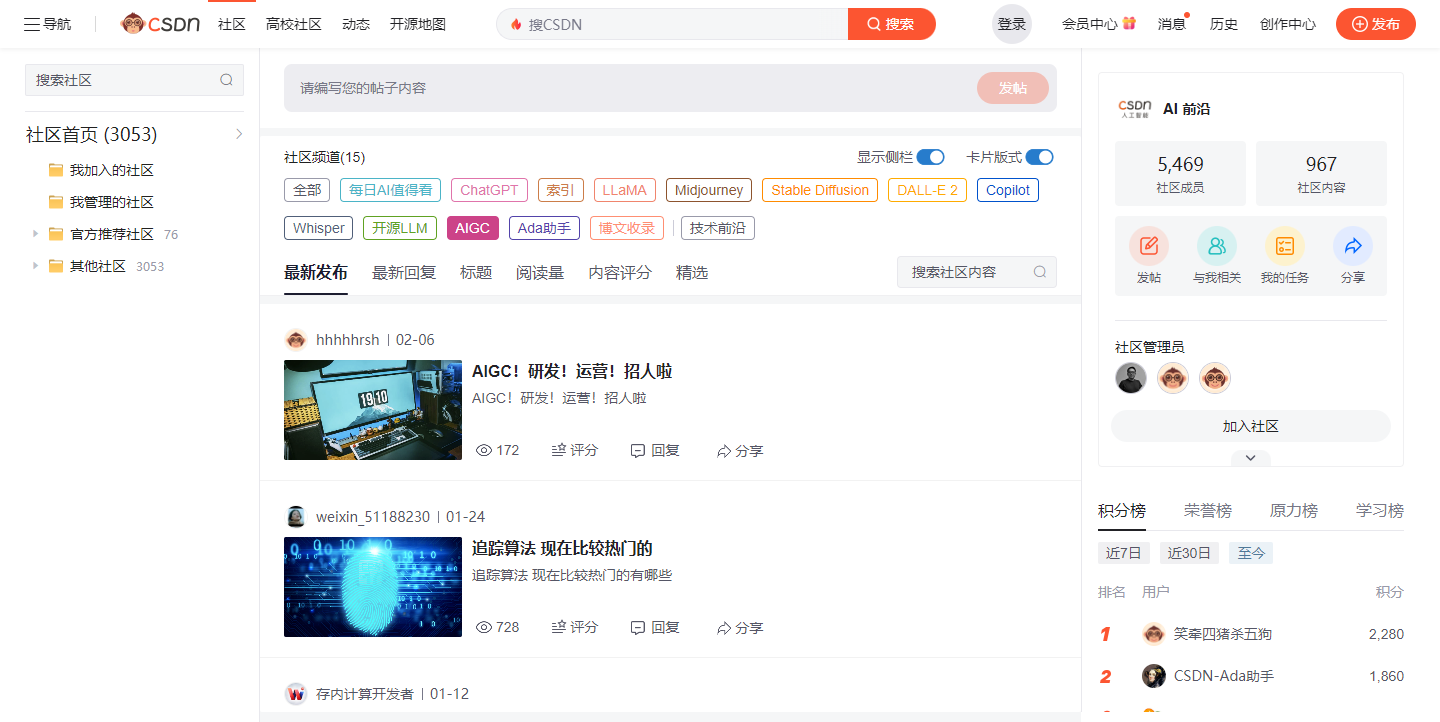Click the chevron next to 社区首页 (3053)
Screen dimensions: 1440x722
click(239, 134)
